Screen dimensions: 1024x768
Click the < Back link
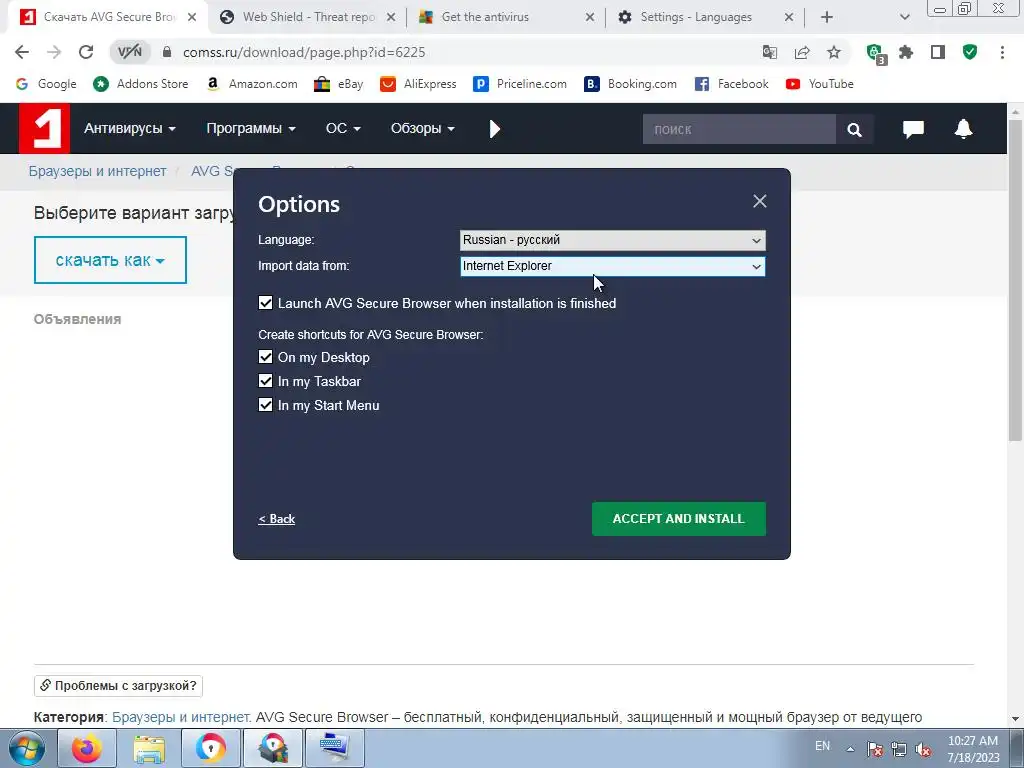coord(276,519)
